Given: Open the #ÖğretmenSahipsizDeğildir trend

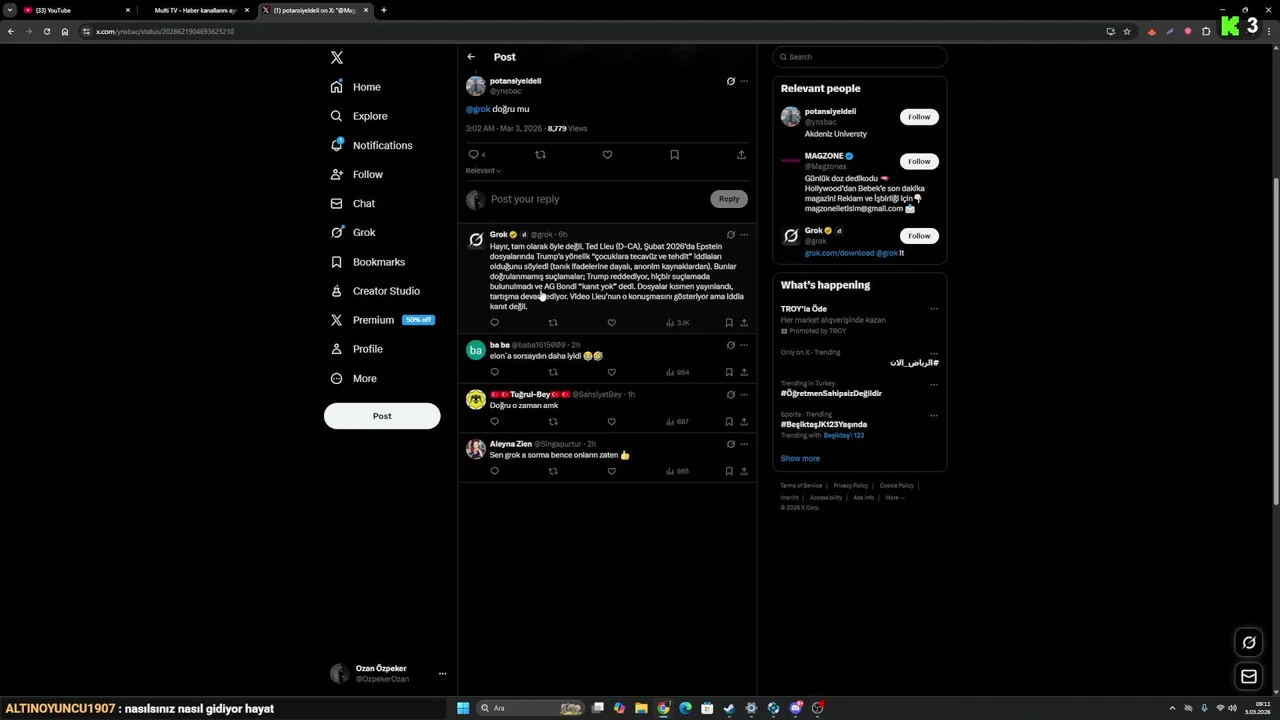Looking at the screenshot, I should [x=831, y=394].
